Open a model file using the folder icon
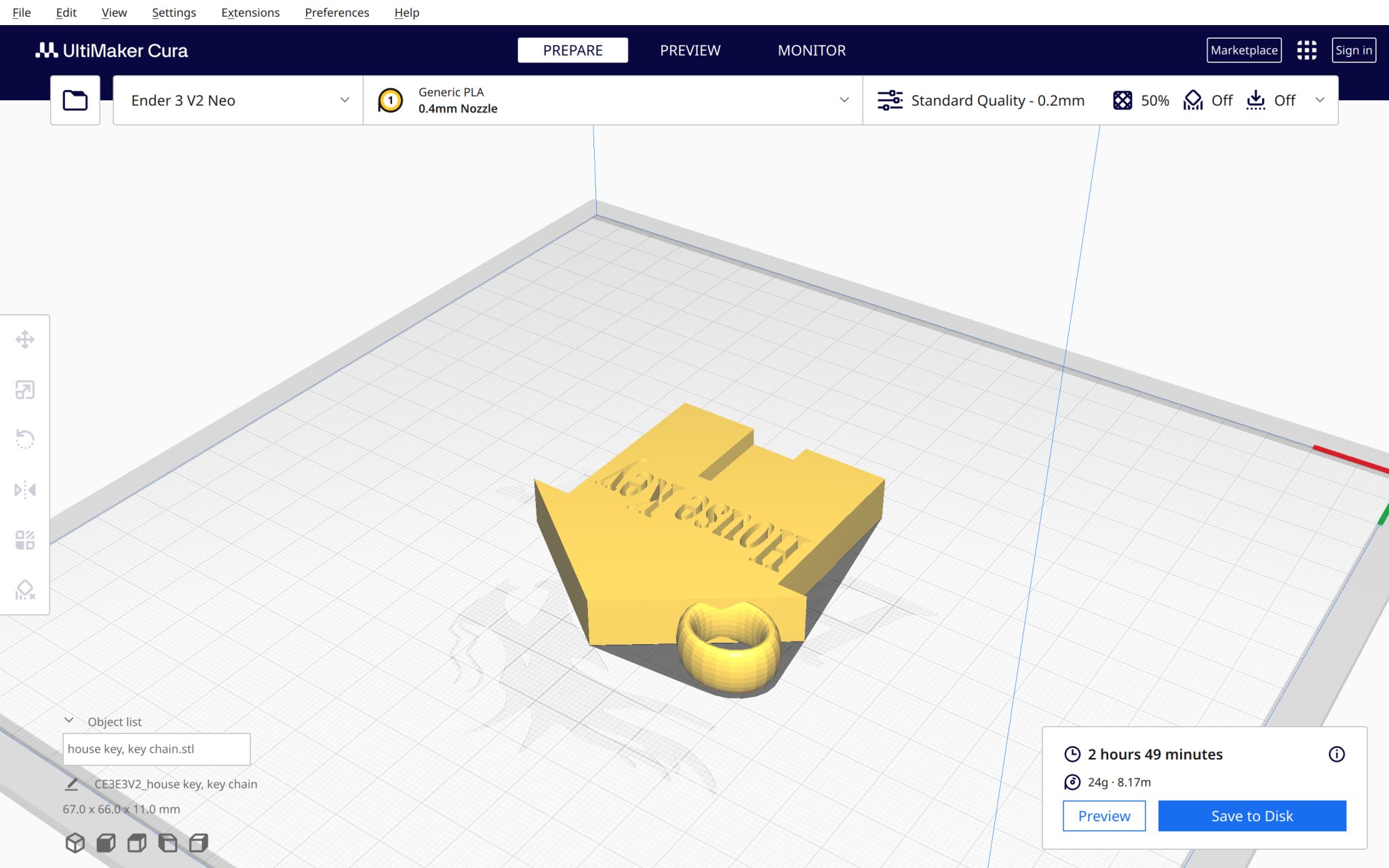The width and height of the screenshot is (1389, 868). [x=75, y=100]
